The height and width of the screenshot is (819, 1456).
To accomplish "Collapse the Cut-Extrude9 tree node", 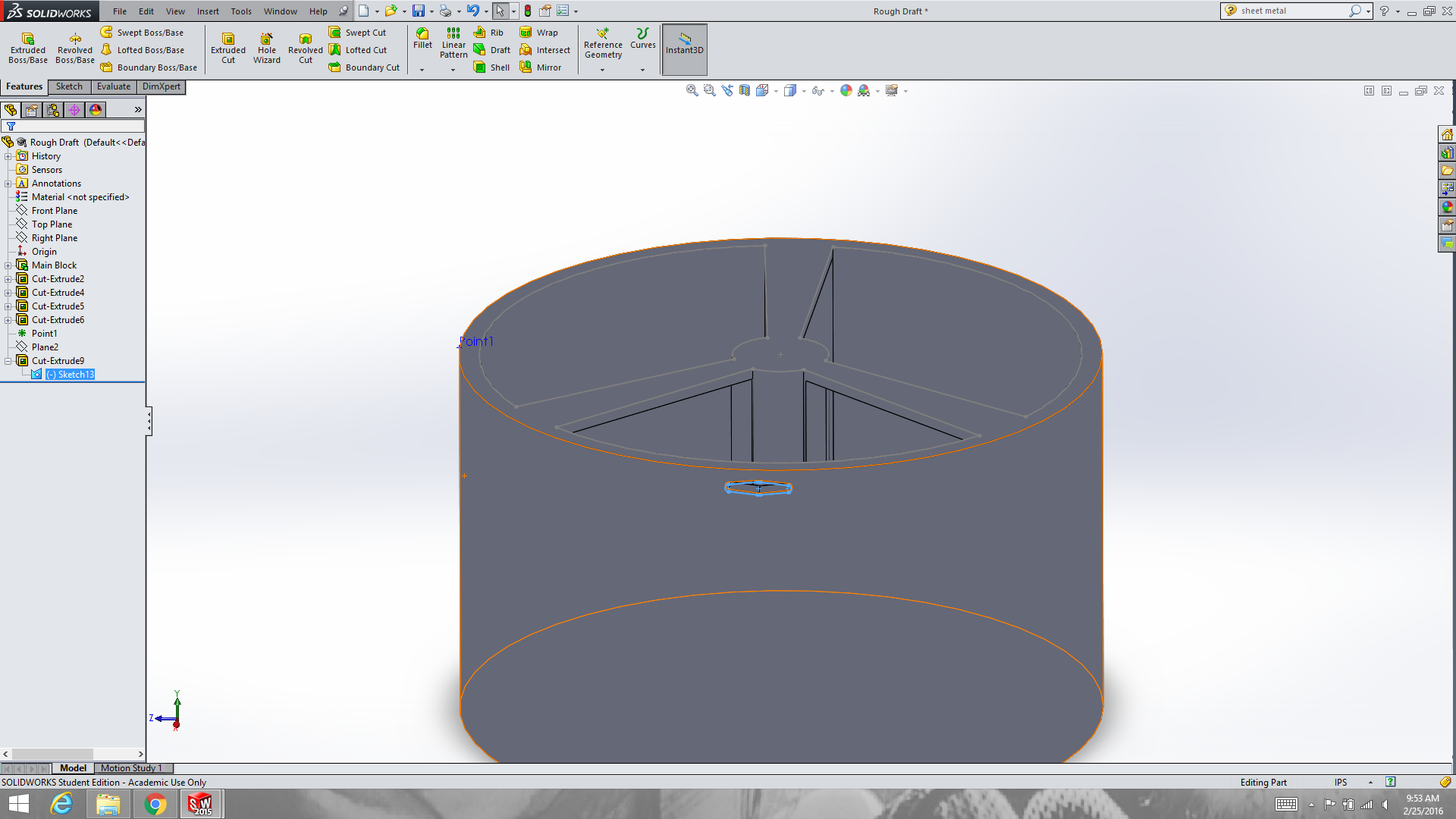I will coord(8,361).
